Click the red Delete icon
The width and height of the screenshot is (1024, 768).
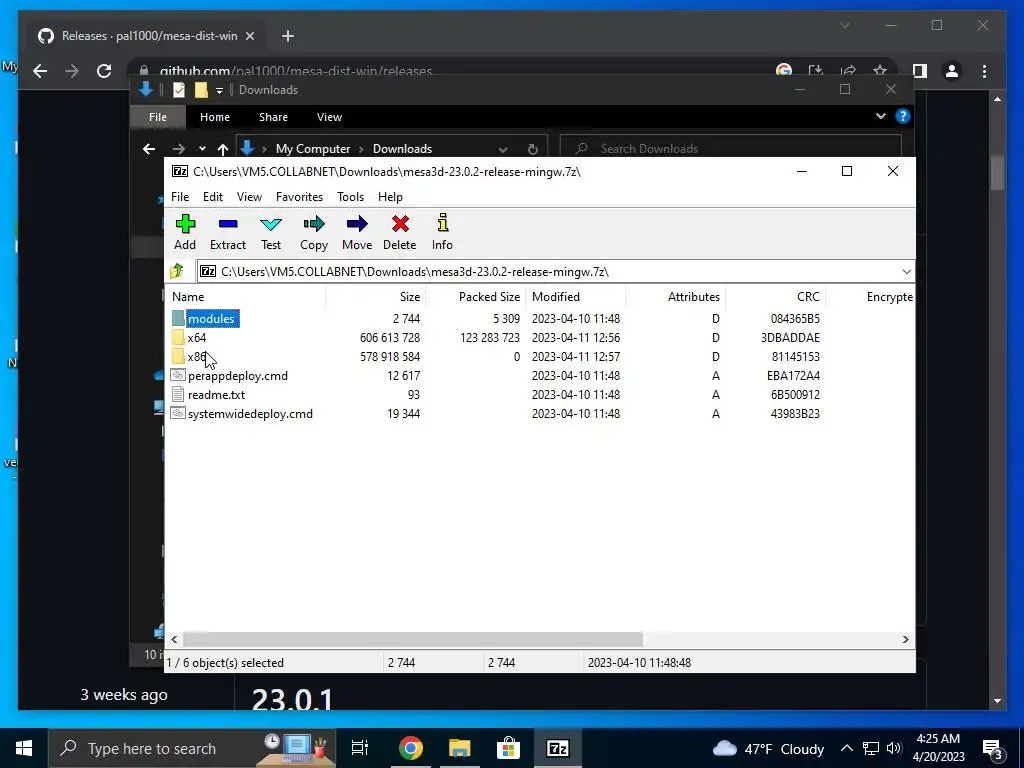[400, 224]
